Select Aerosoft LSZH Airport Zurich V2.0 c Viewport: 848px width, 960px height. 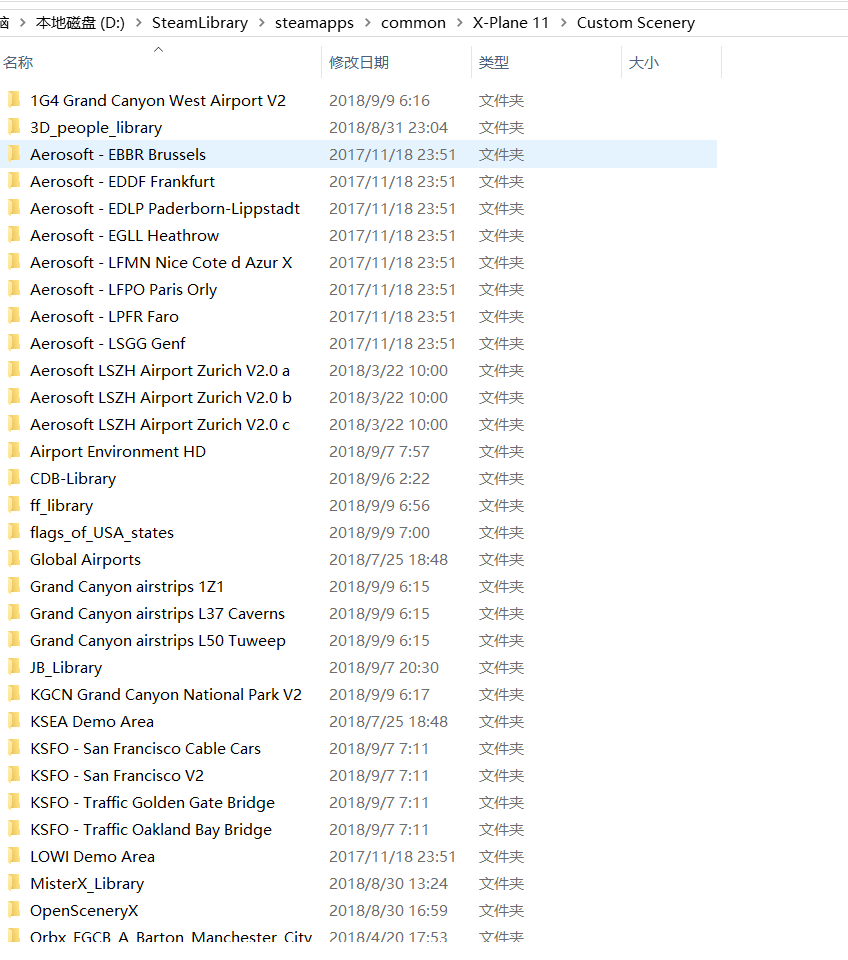(x=160, y=424)
